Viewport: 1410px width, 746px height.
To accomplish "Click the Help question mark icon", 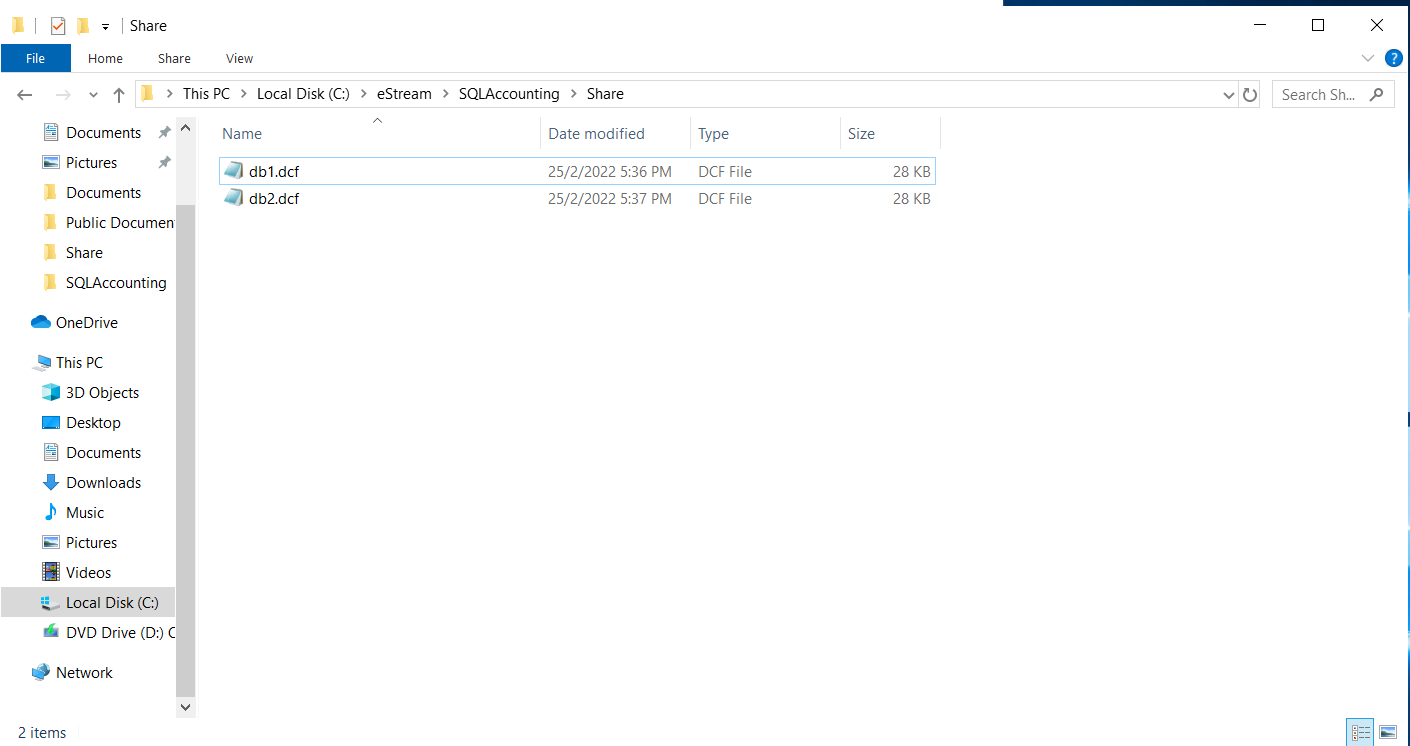I will tap(1393, 58).
